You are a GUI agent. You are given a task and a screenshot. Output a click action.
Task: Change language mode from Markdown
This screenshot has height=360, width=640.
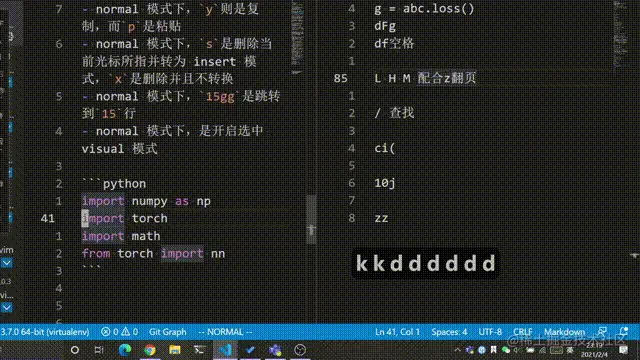[564, 332]
